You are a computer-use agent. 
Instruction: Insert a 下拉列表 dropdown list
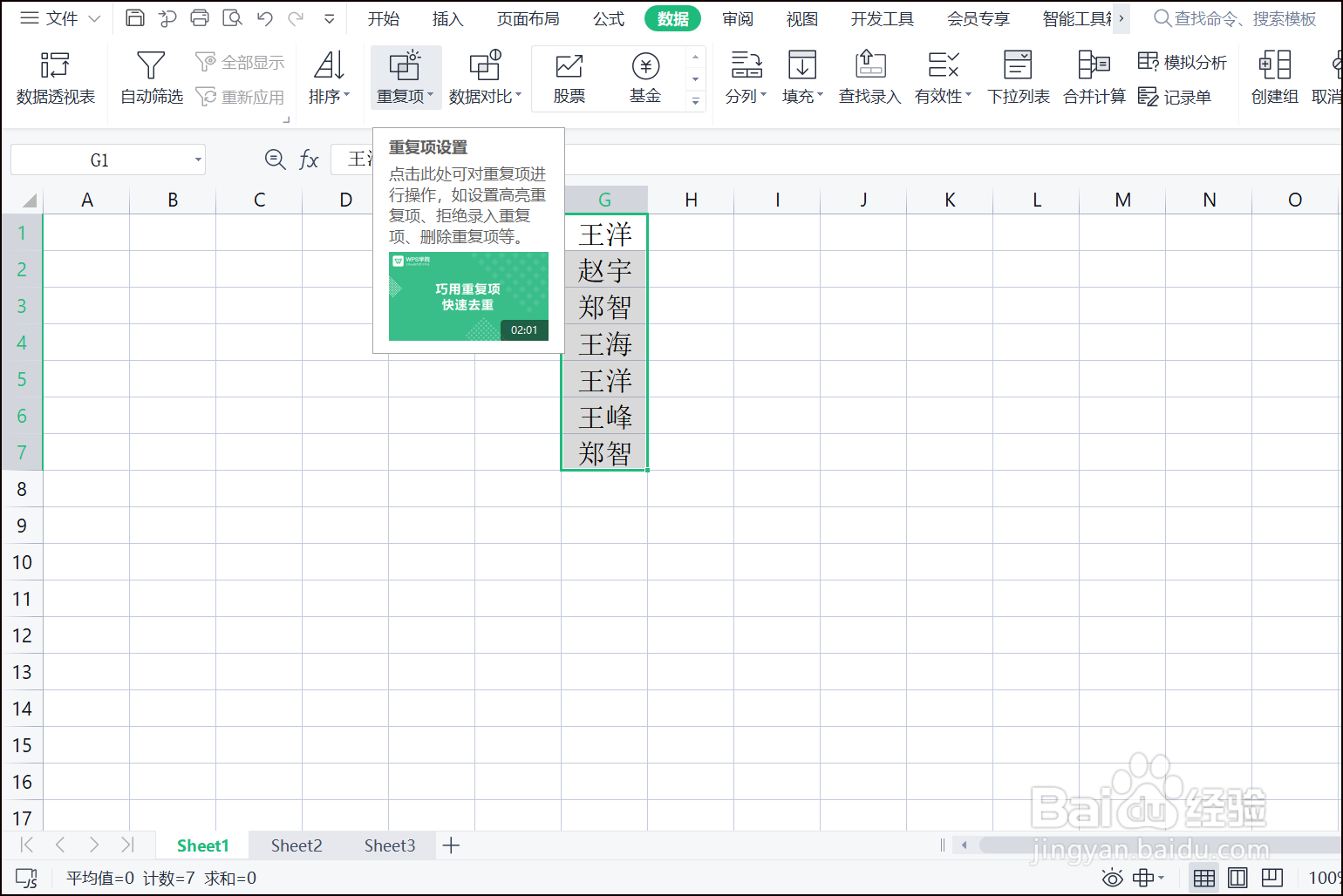(1019, 78)
